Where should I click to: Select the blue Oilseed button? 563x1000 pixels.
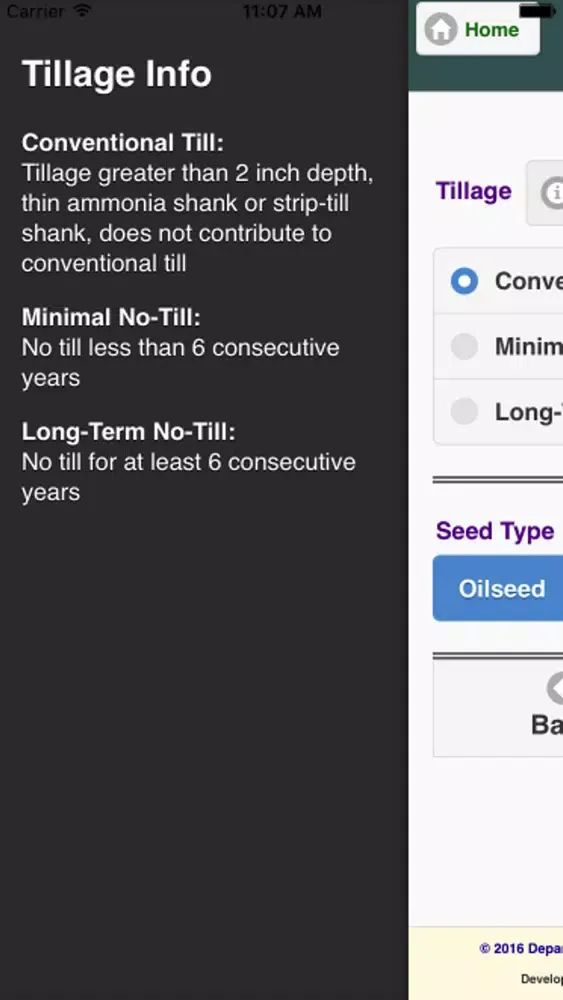[x=498, y=588]
